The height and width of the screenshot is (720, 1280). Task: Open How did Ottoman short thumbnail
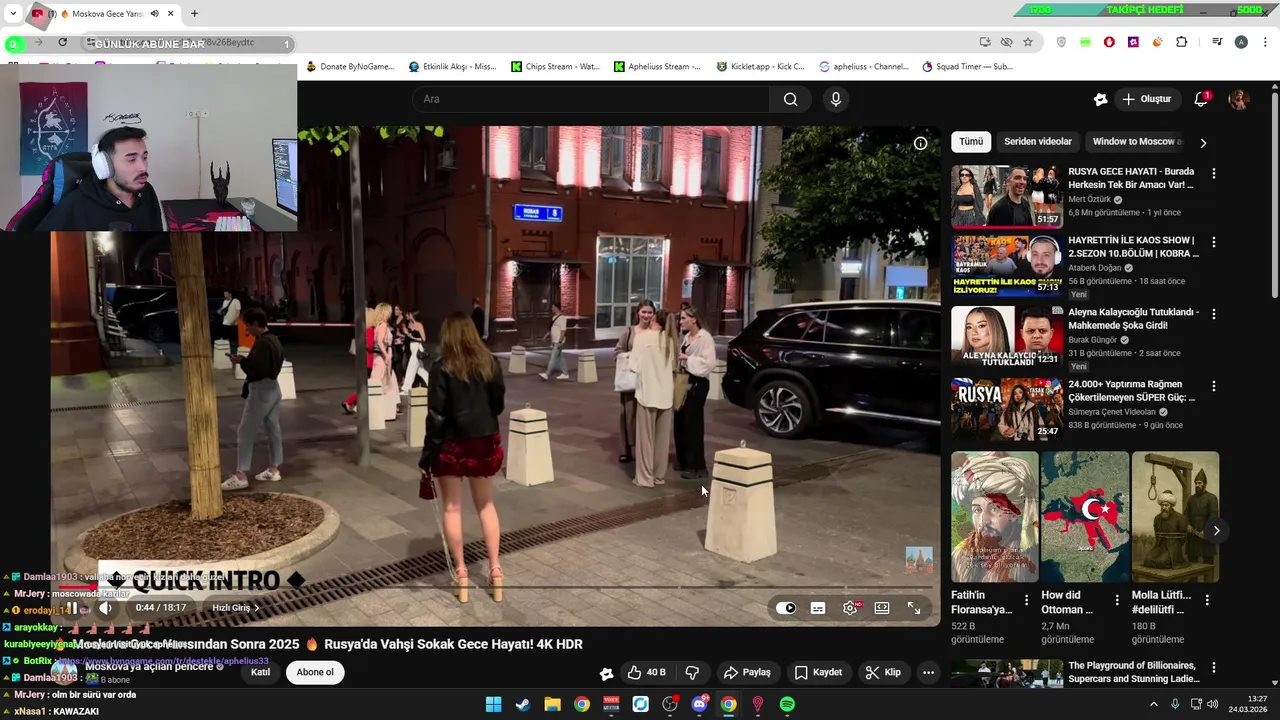click(1084, 517)
